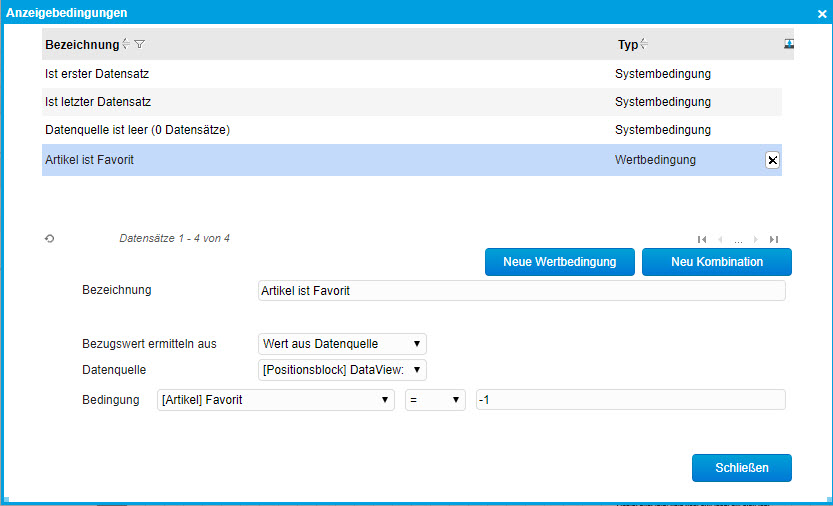This screenshot has height=506, width=833.
Task: Refresh the records list
Action: pos(49,239)
